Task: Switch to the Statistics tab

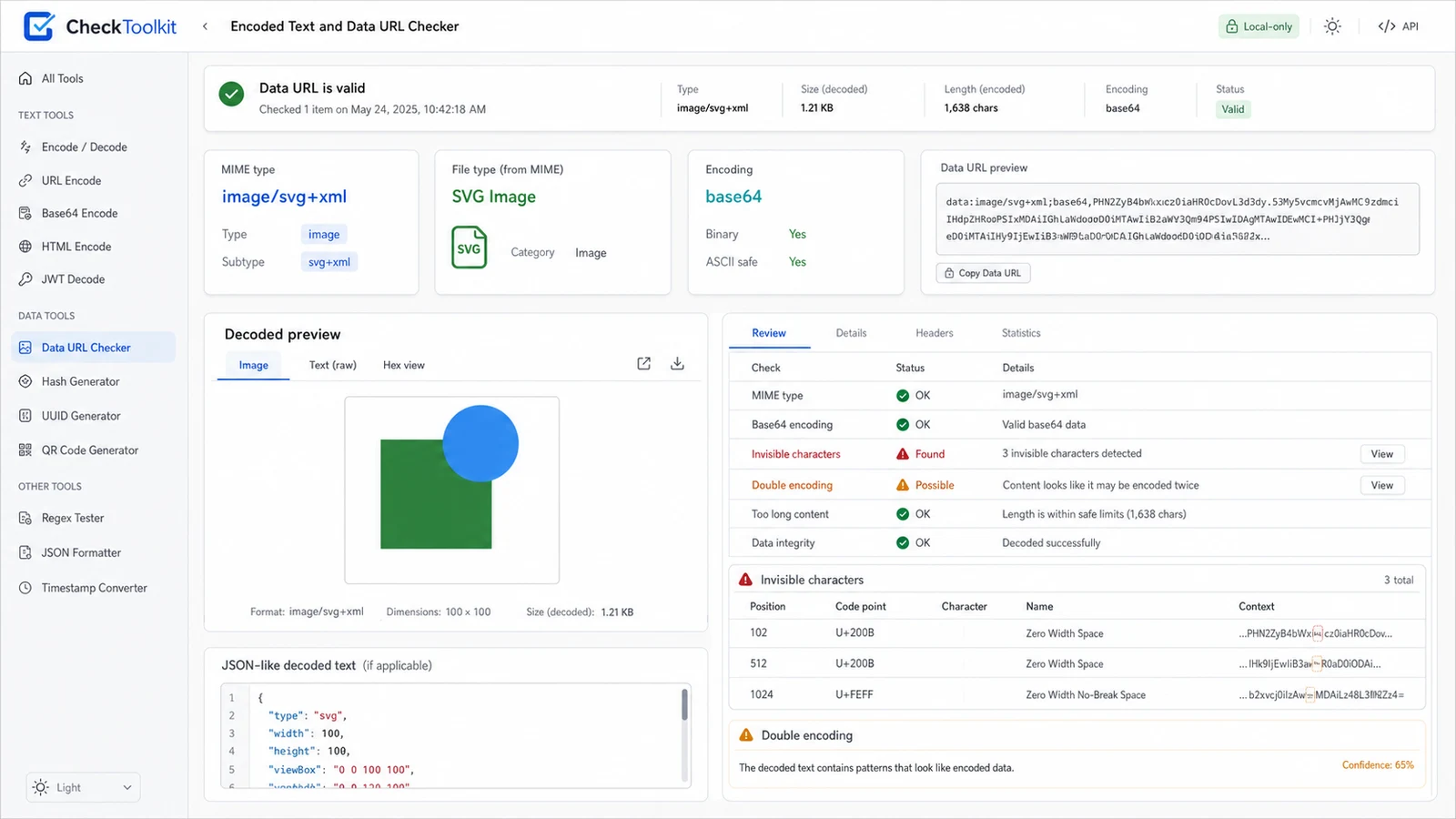Action: 1021,333
